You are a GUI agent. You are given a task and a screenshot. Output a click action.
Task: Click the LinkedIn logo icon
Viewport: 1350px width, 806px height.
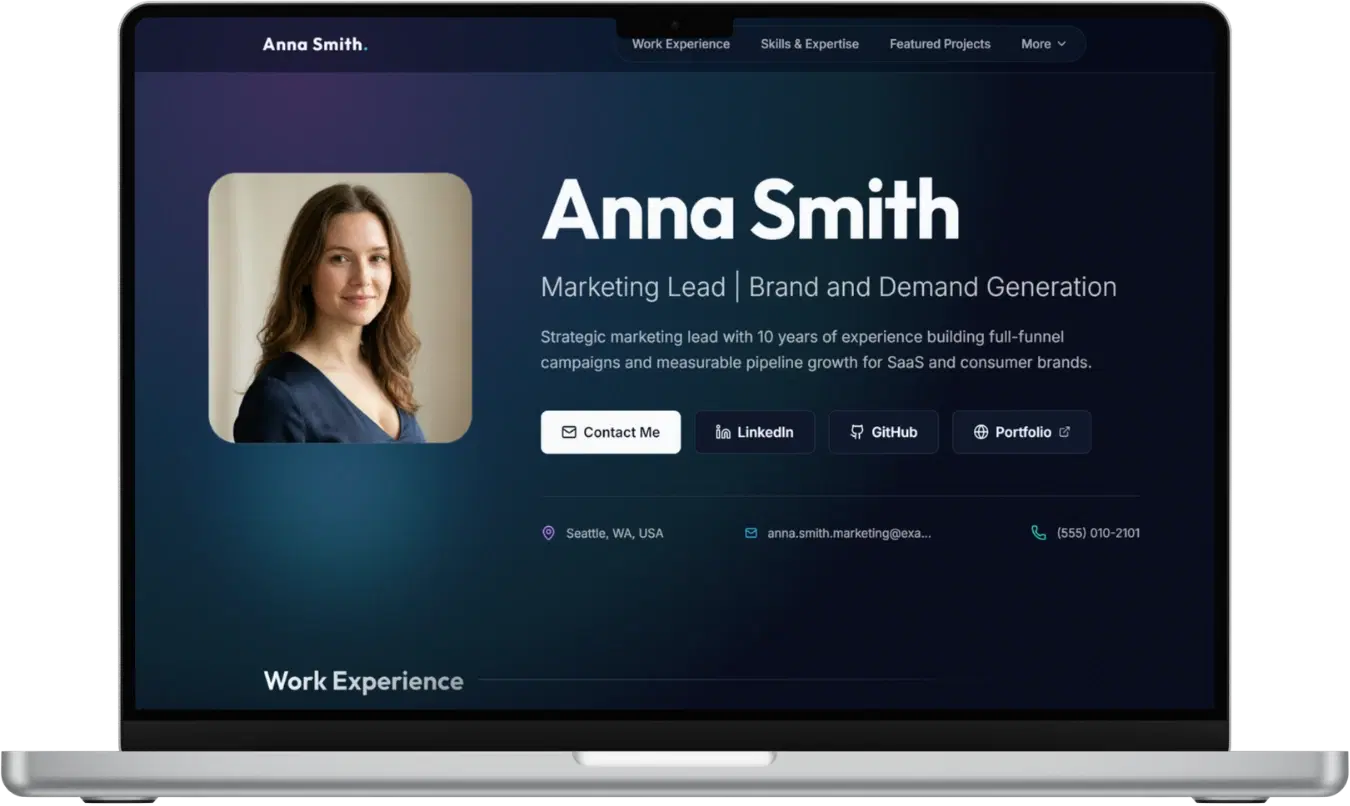(723, 432)
